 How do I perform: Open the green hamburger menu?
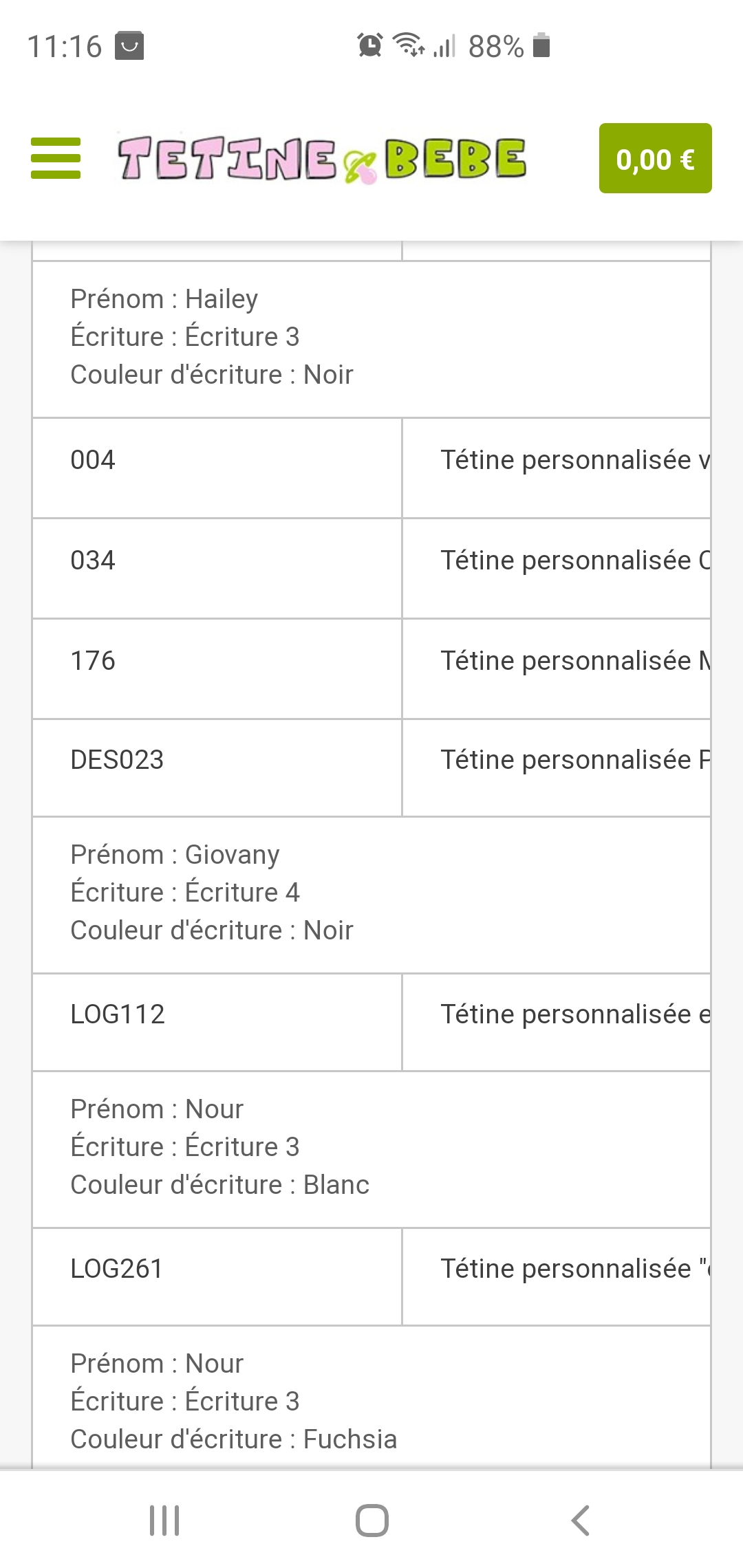(56, 158)
